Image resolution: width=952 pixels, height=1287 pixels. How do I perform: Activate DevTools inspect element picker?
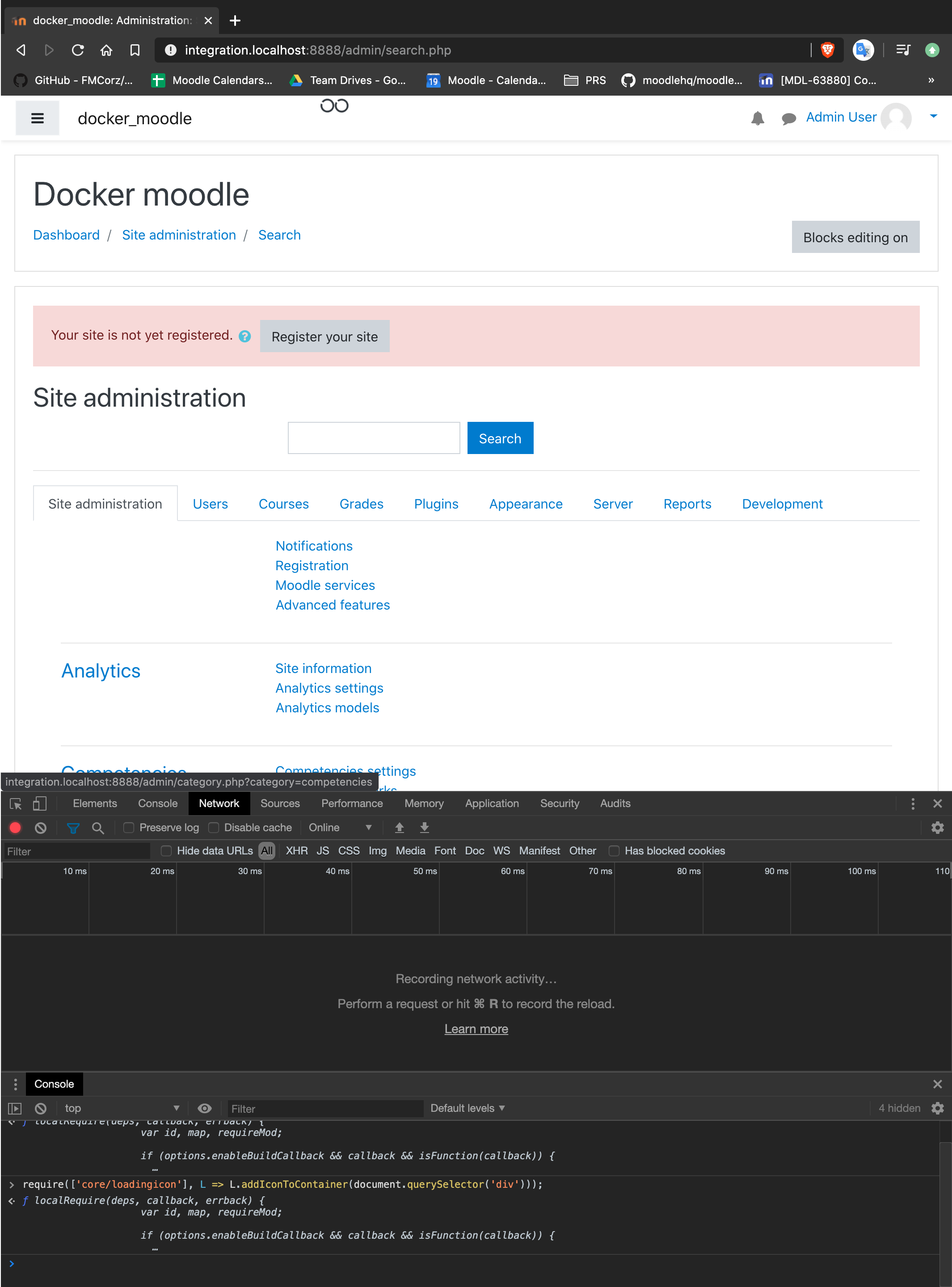coord(16,803)
